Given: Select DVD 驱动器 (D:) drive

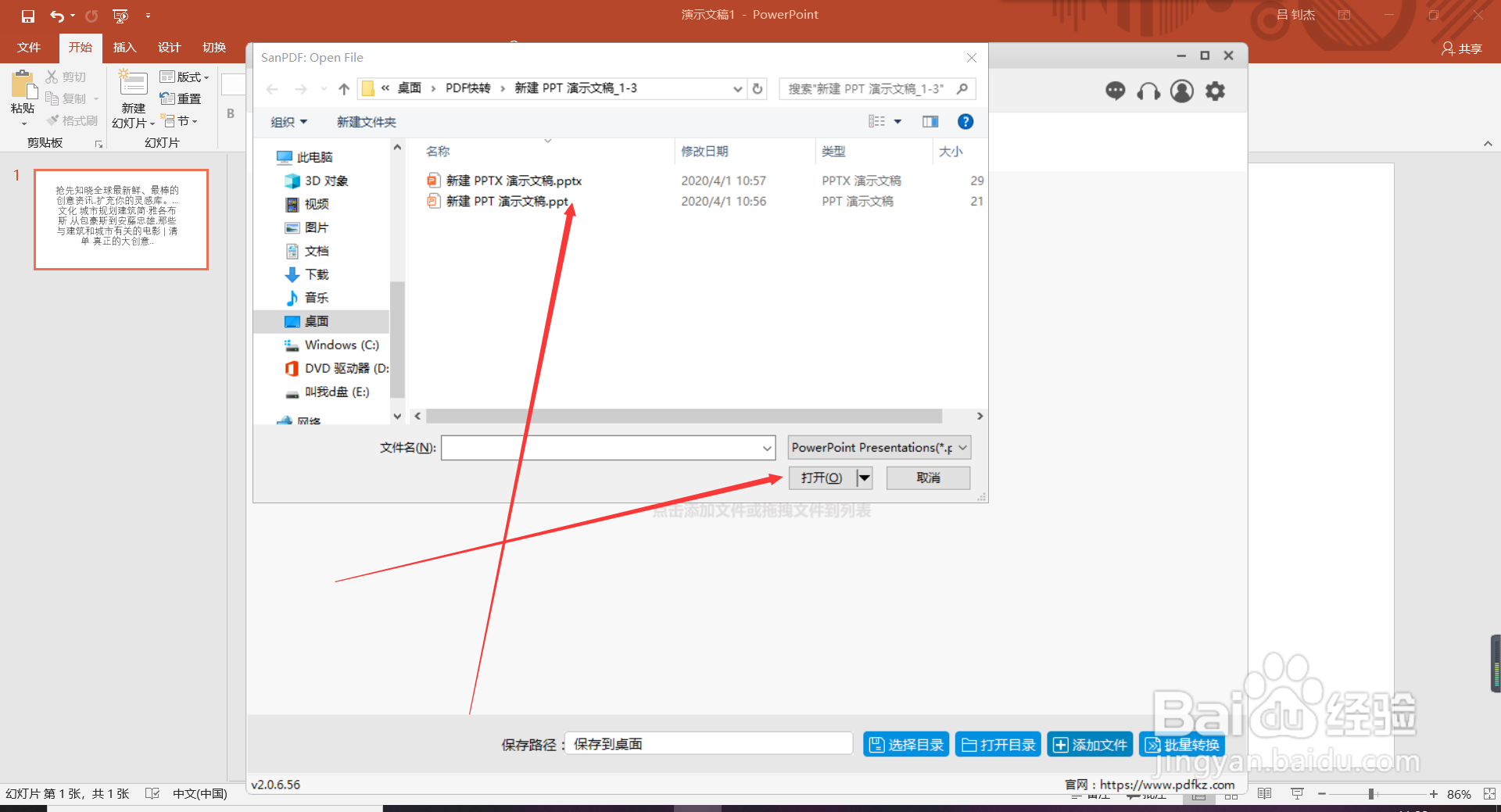Looking at the screenshot, I should click(x=336, y=368).
